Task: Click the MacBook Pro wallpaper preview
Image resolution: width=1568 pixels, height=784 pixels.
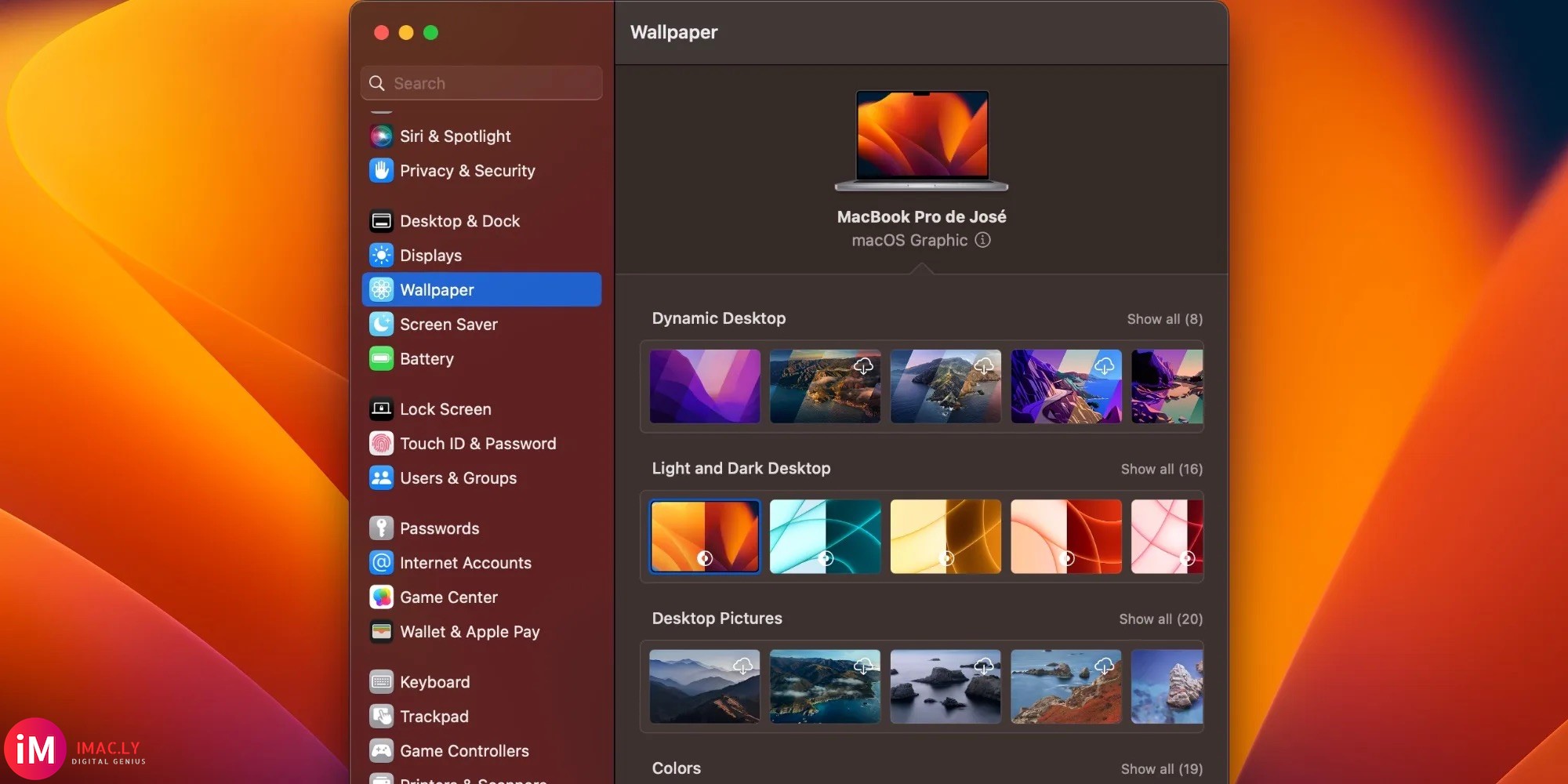Action: [922, 140]
